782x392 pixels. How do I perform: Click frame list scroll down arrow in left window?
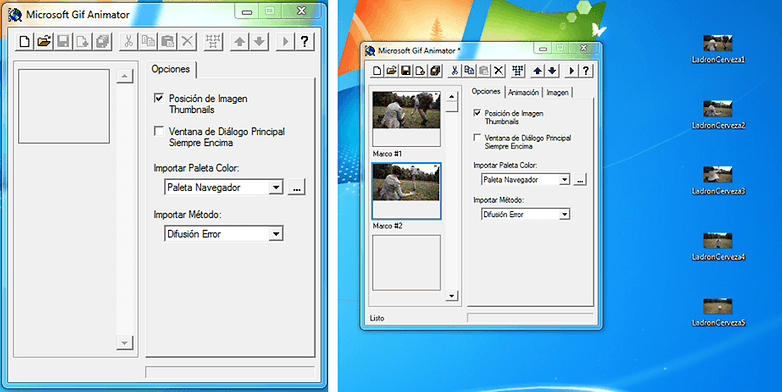125,343
